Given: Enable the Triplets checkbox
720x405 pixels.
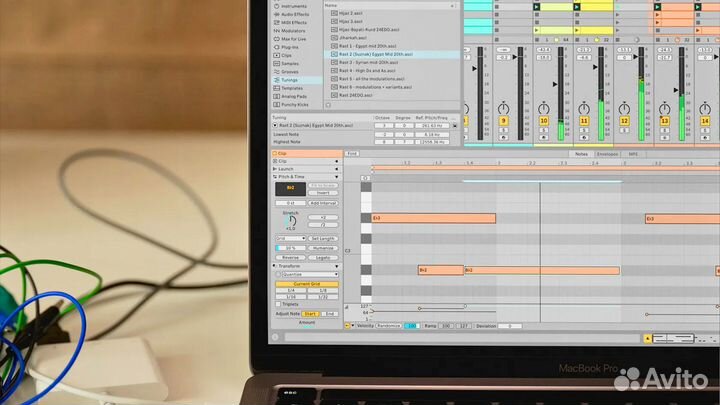Looking at the screenshot, I should (278, 304).
